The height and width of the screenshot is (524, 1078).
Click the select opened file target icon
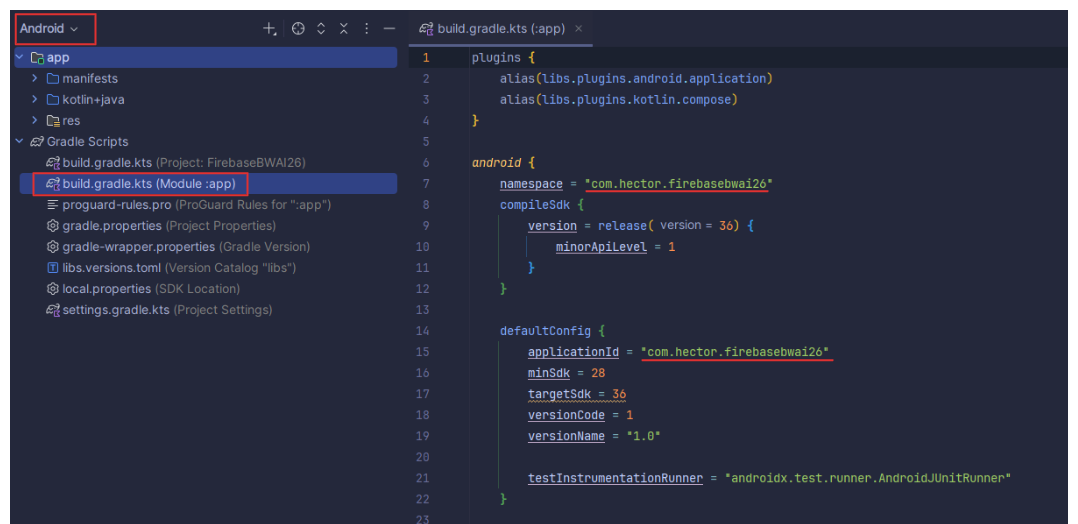coord(298,29)
